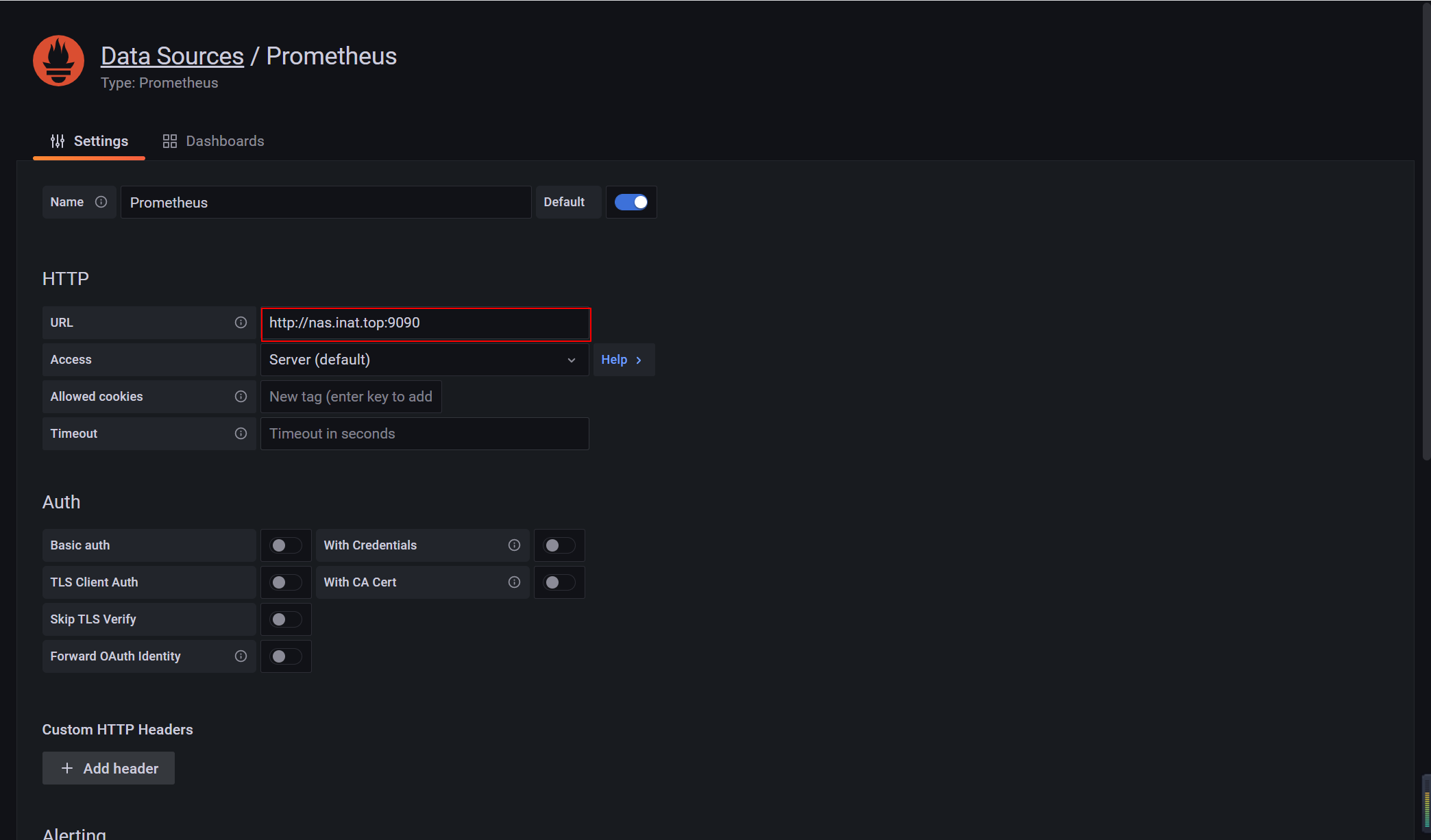Screen dimensions: 1431x840
Task: Enable the TLS Client Auth switch
Action: coord(286,582)
